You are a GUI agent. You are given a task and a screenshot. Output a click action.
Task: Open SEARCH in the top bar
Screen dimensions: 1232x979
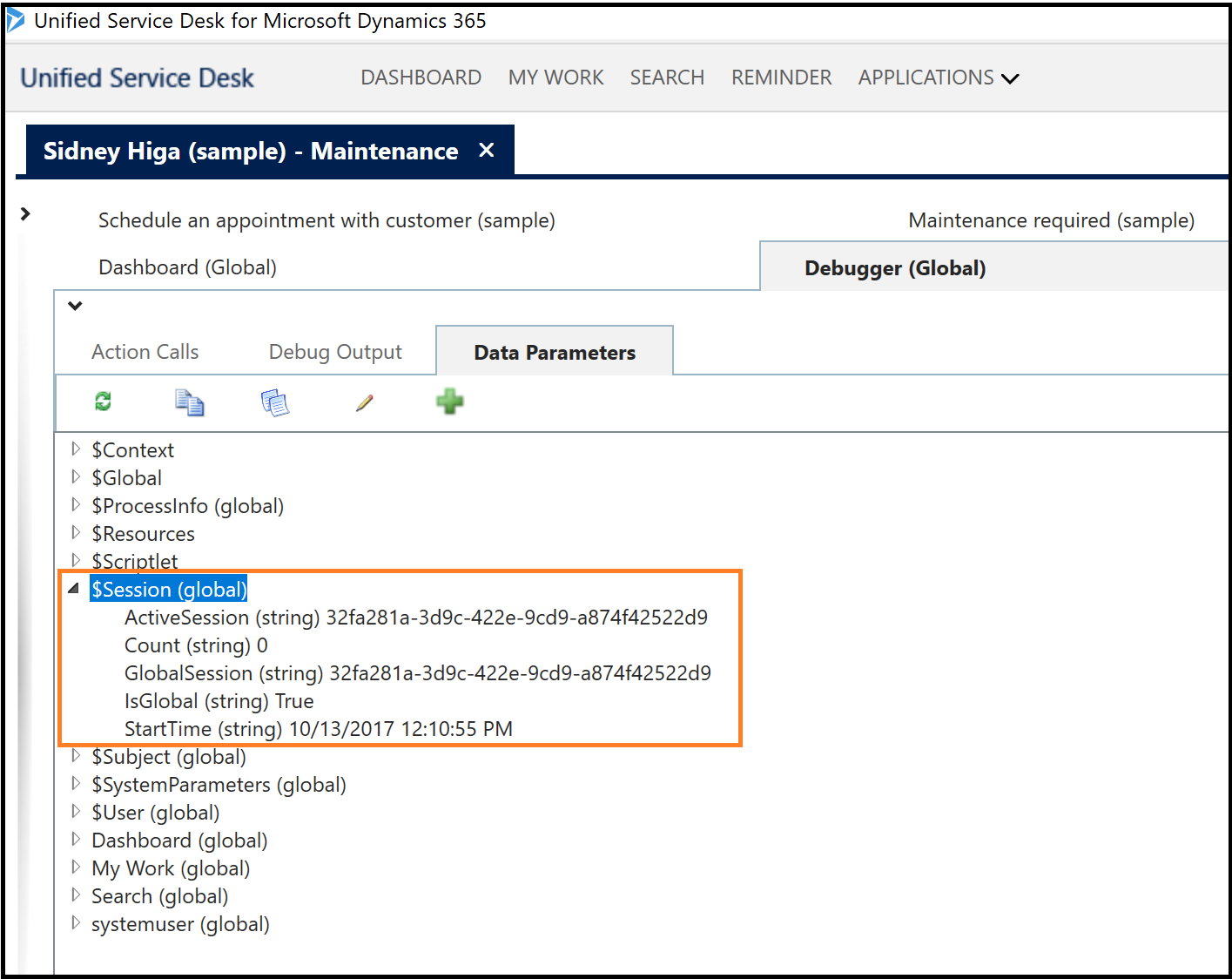tap(667, 78)
